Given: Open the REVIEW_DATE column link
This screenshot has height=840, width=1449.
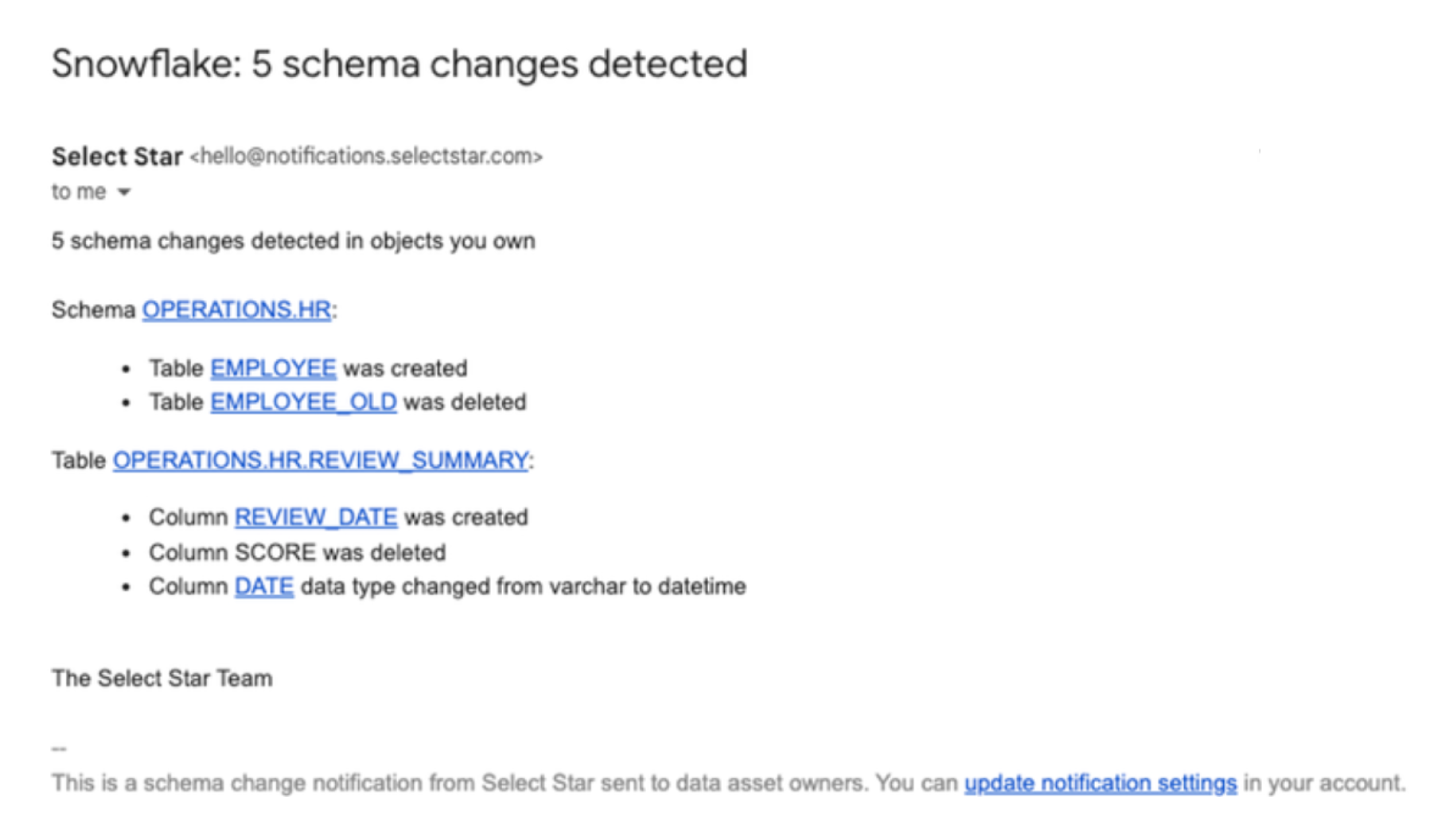Looking at the screenshot, I should (316, 517).
